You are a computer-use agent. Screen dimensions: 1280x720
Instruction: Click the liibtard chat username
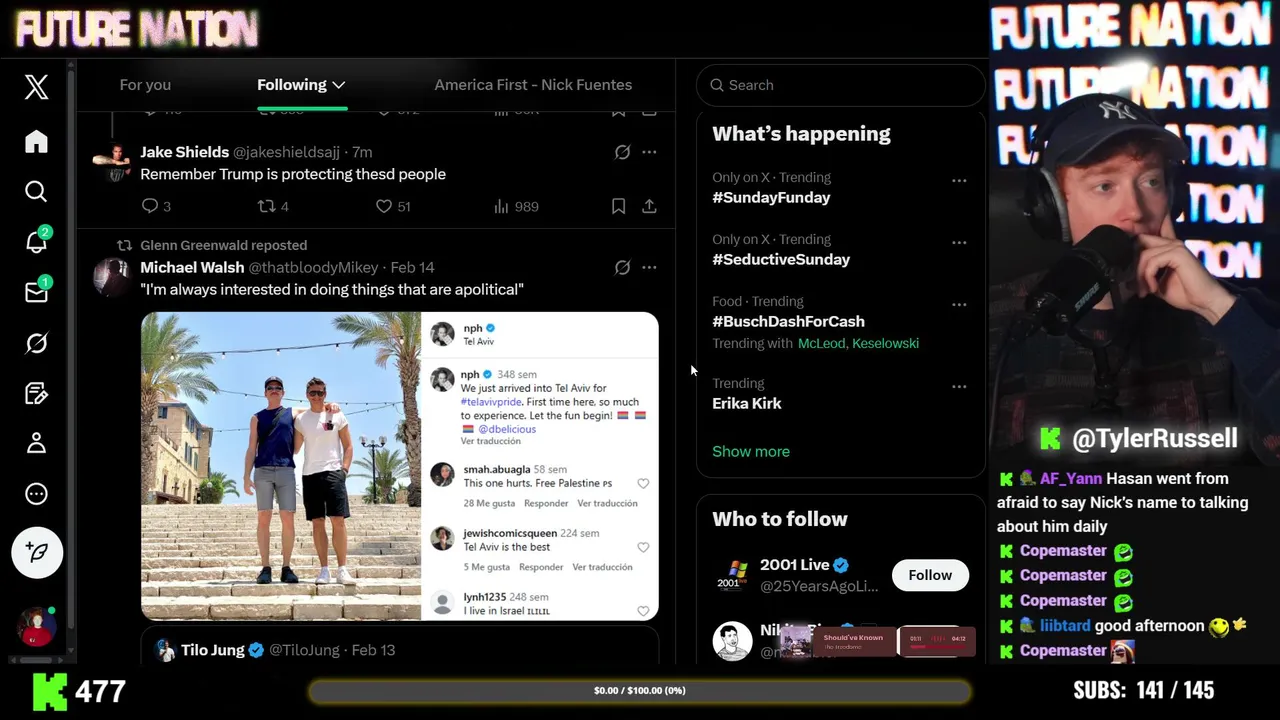pyautogui.click(x=1065, y=626)
